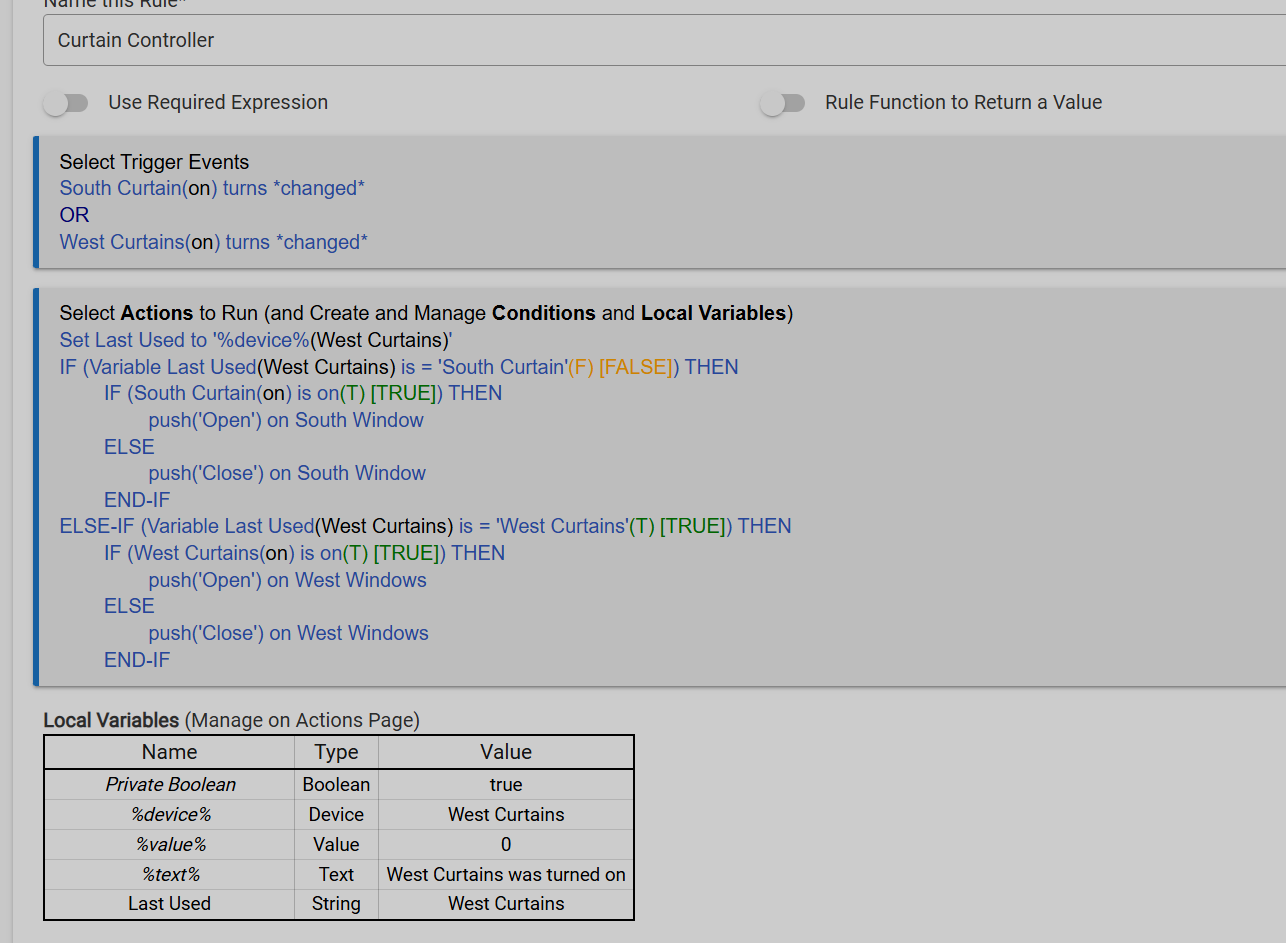Click push('Open') on South Window action
The image size is (1286, 943).
pos(286,420)
